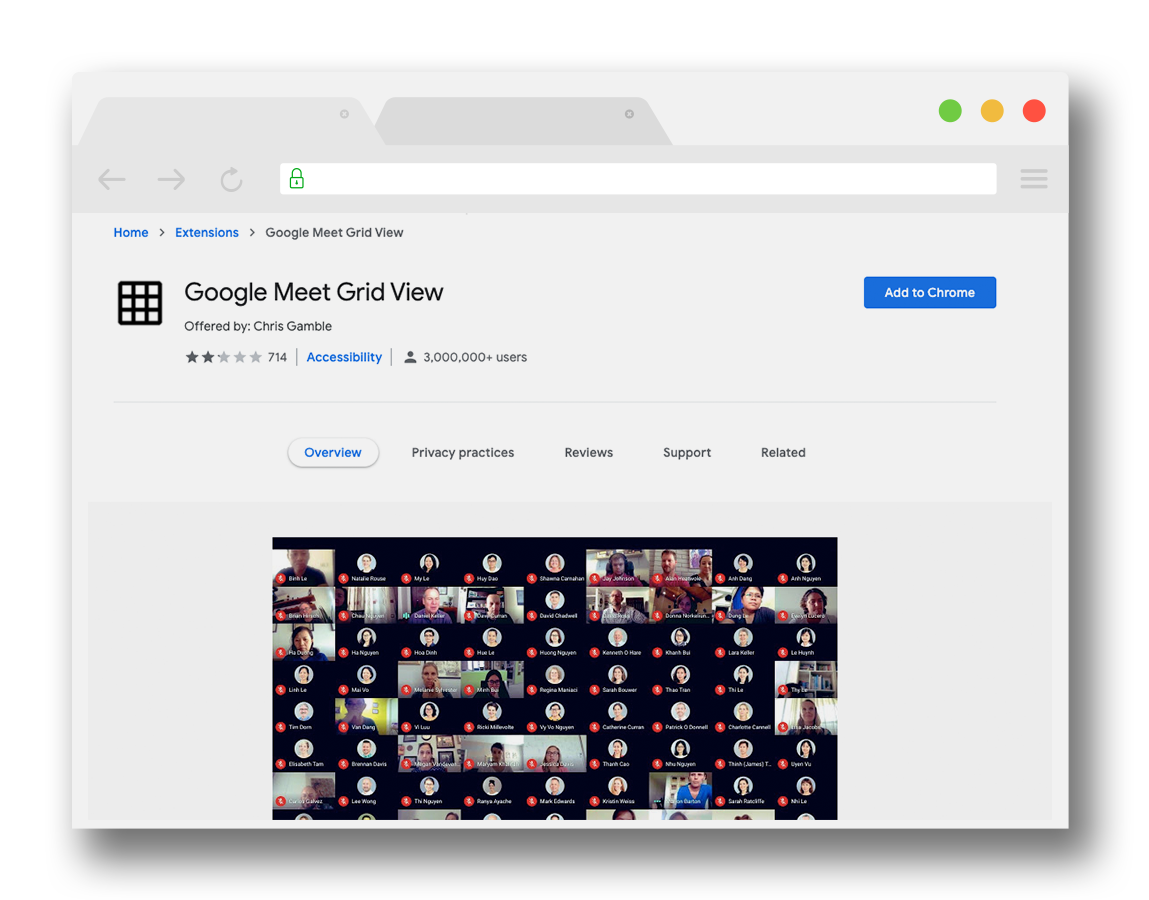This screenshot has width=1149, height=900.
Task: Switch to Privacy practices tab
Action: point(462,453)
